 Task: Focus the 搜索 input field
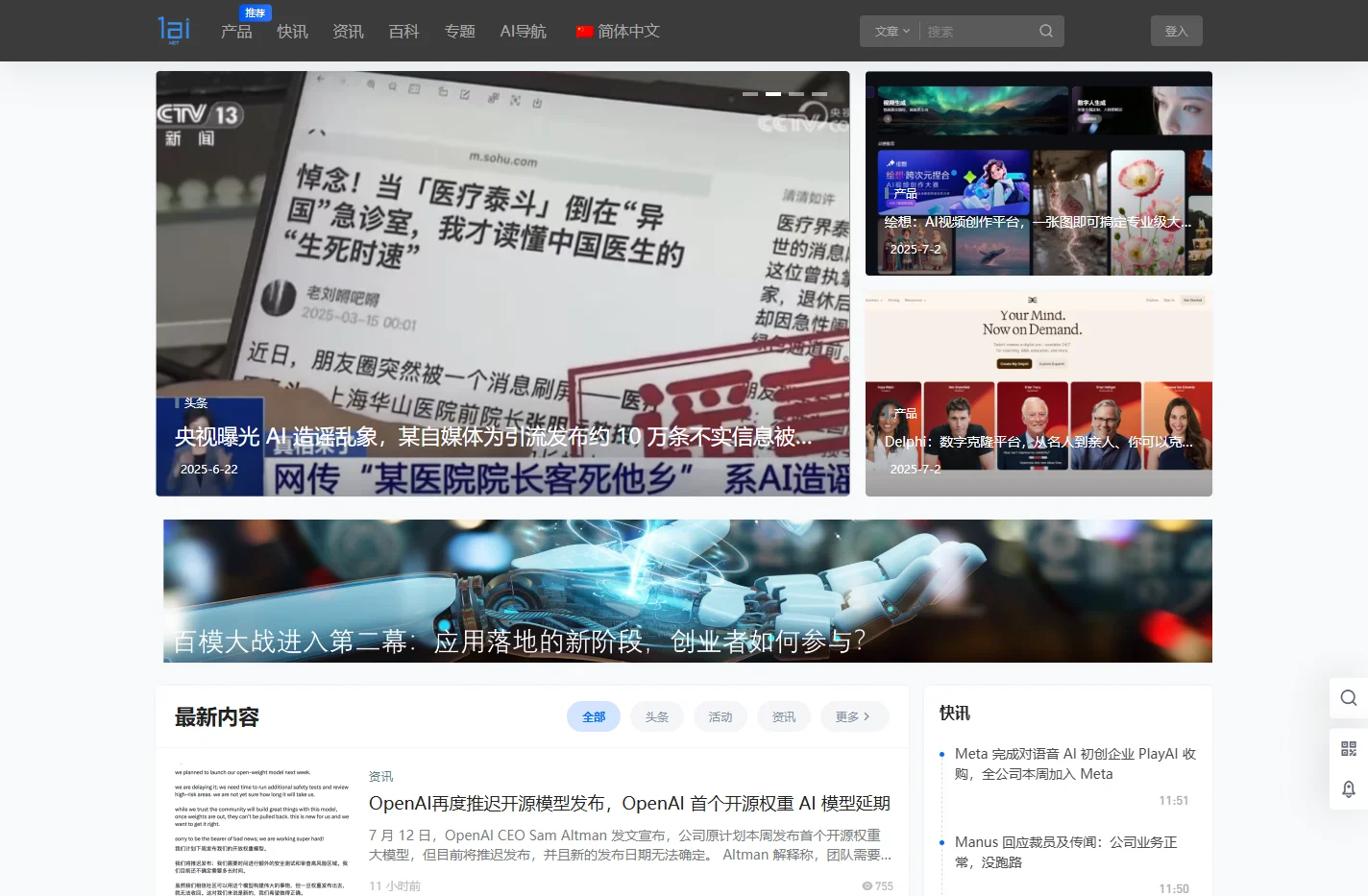point(978,32)
